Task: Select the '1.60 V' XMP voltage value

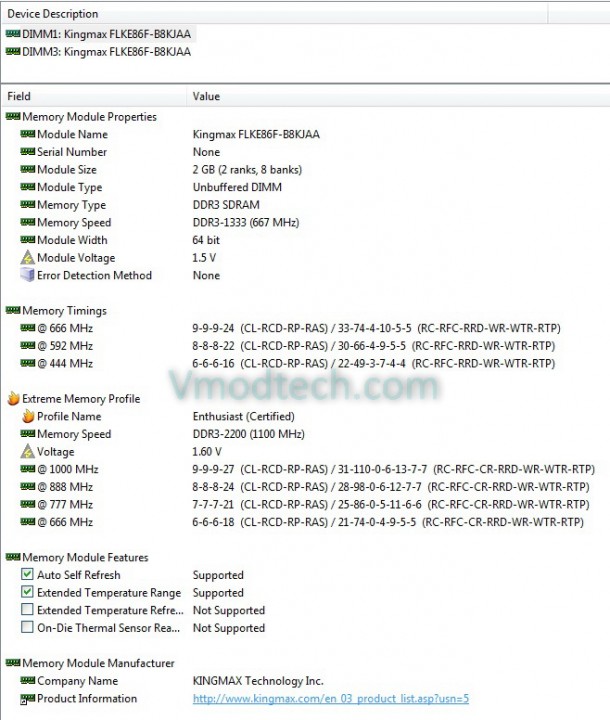Action: point(207,451)
